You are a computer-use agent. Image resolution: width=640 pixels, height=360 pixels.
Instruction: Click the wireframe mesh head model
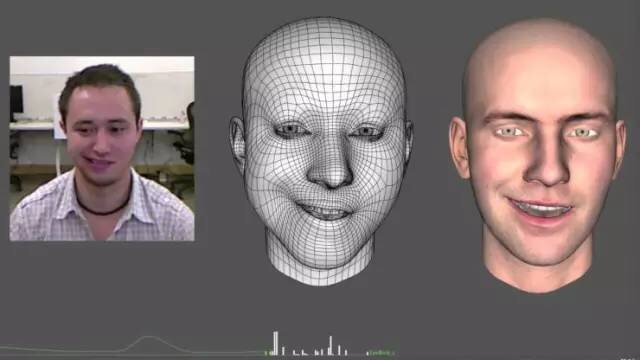click(322, 151)
